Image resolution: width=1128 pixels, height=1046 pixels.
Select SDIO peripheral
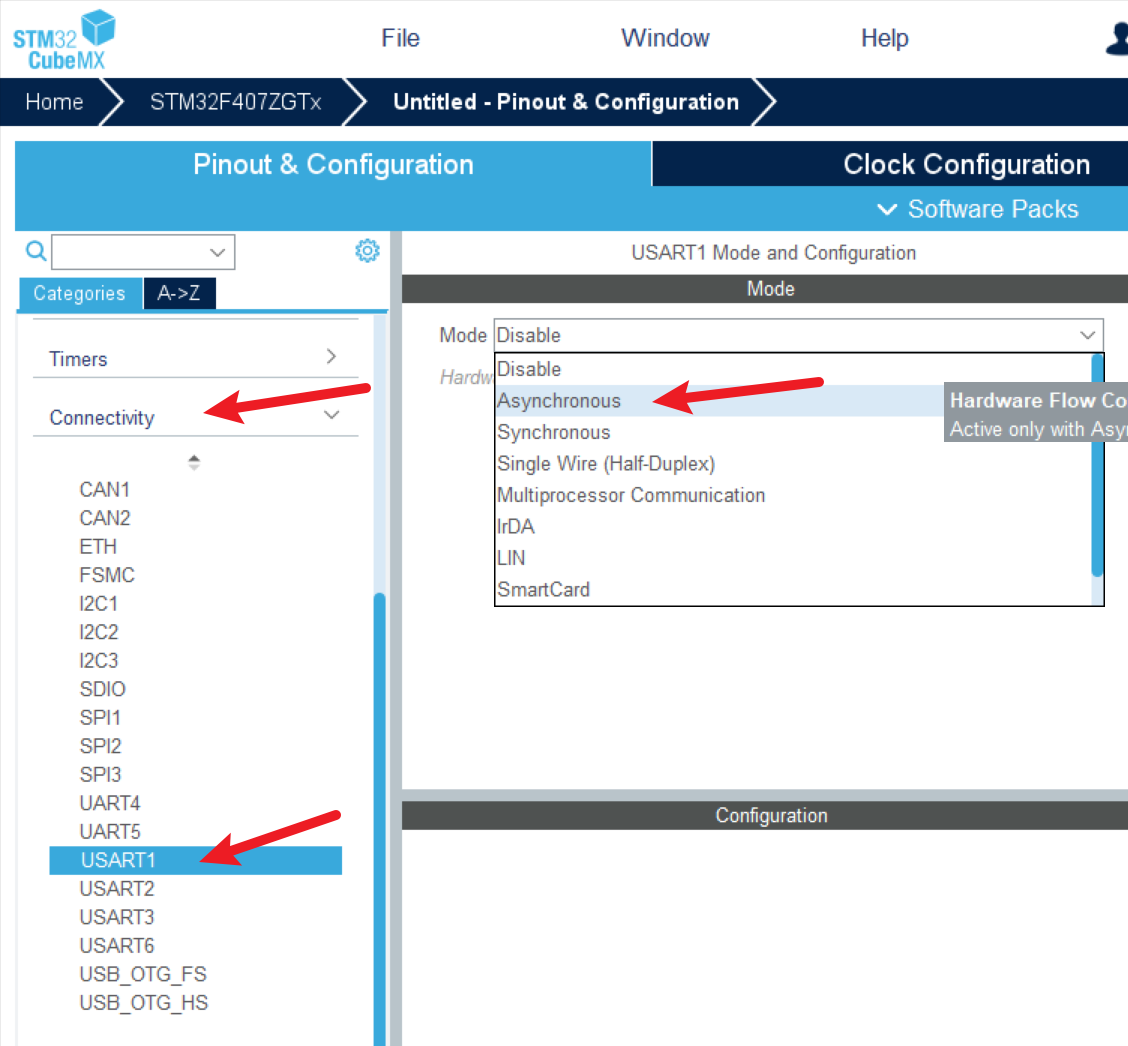coord(102,689)
